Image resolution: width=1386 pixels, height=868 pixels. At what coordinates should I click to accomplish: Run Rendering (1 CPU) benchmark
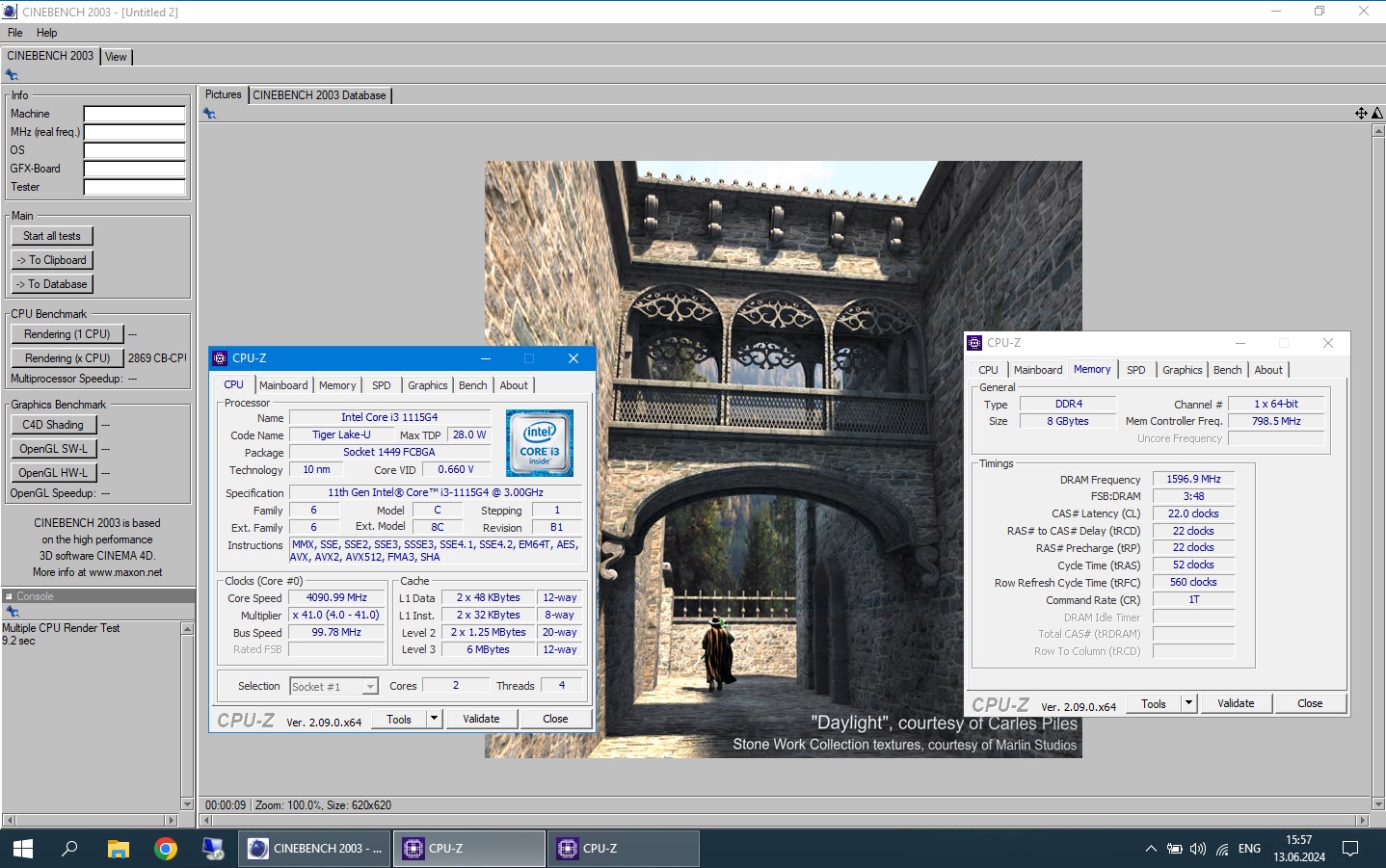click(67, 334)
